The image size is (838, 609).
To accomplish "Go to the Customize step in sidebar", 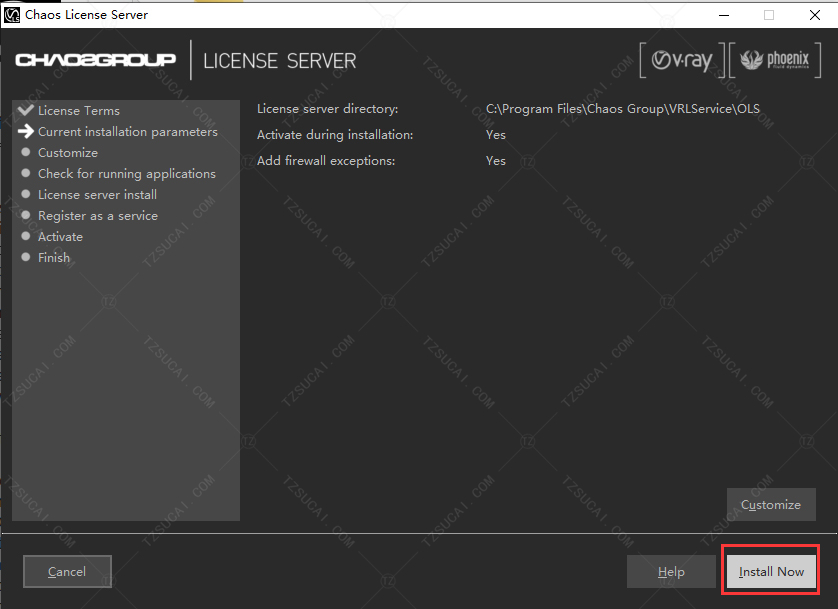I will point(68,153).
